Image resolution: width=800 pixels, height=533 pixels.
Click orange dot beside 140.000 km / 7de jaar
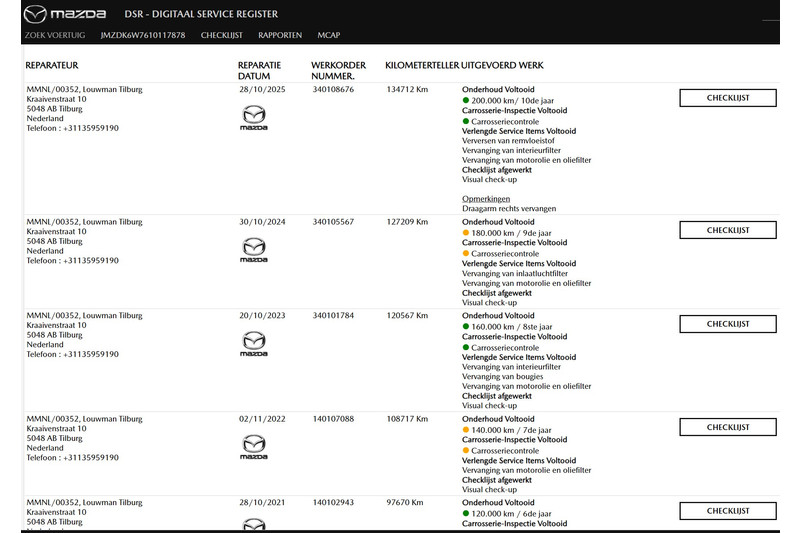pos(465,430)
